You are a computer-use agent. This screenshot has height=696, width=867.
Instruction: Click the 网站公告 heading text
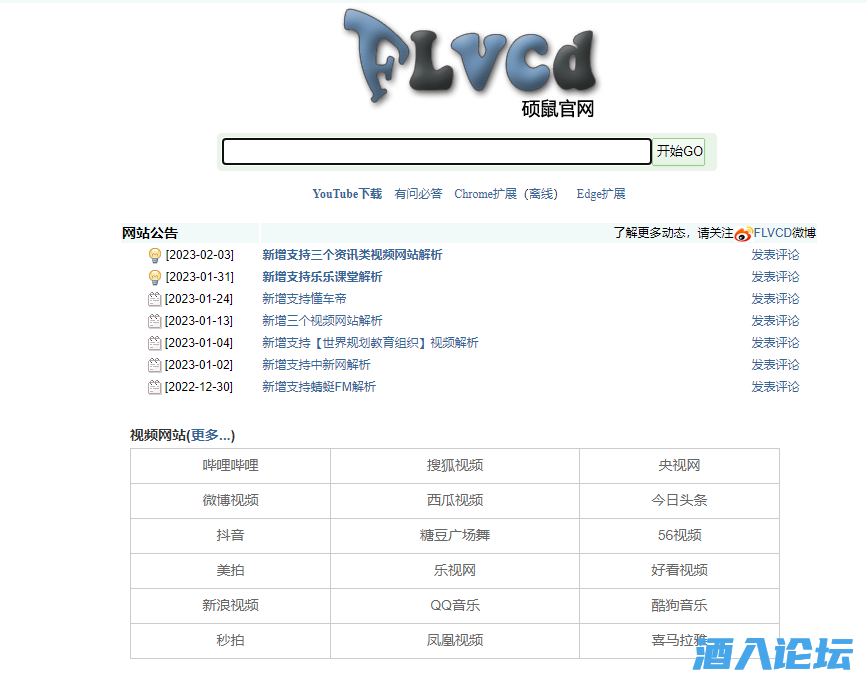150,233
